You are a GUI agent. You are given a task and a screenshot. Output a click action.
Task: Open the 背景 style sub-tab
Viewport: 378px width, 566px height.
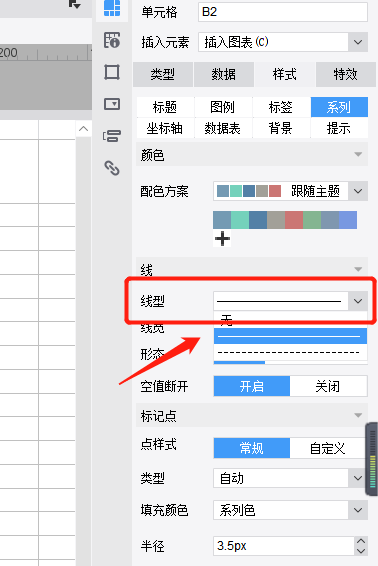[x=281, y=128]
